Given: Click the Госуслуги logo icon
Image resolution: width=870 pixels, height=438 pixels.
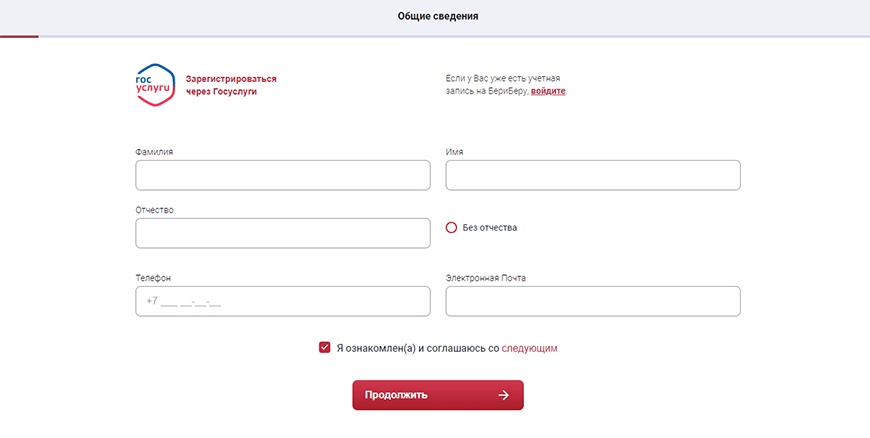Looking at the screenshot, I should (x=155, y=84).
